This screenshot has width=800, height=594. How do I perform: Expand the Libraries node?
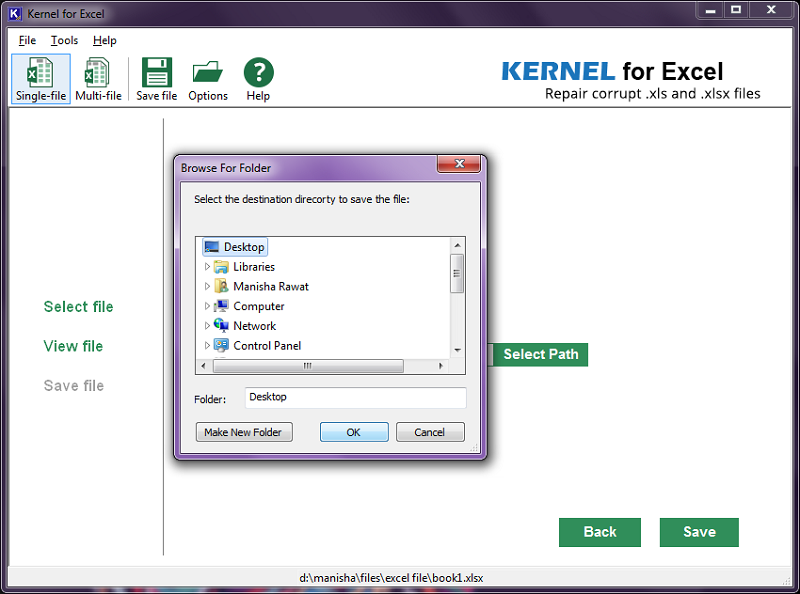coord(207,266)
